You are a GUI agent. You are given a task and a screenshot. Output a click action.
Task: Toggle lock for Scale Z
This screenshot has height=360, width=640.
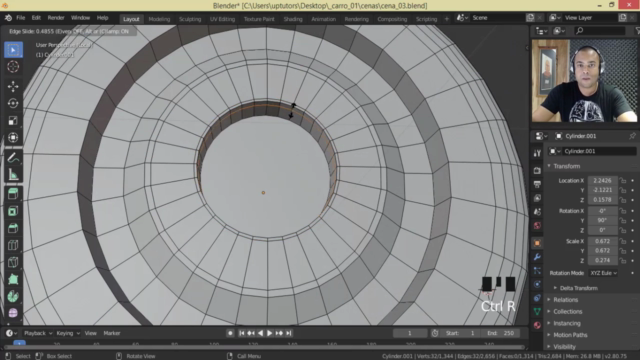[622, 260]
